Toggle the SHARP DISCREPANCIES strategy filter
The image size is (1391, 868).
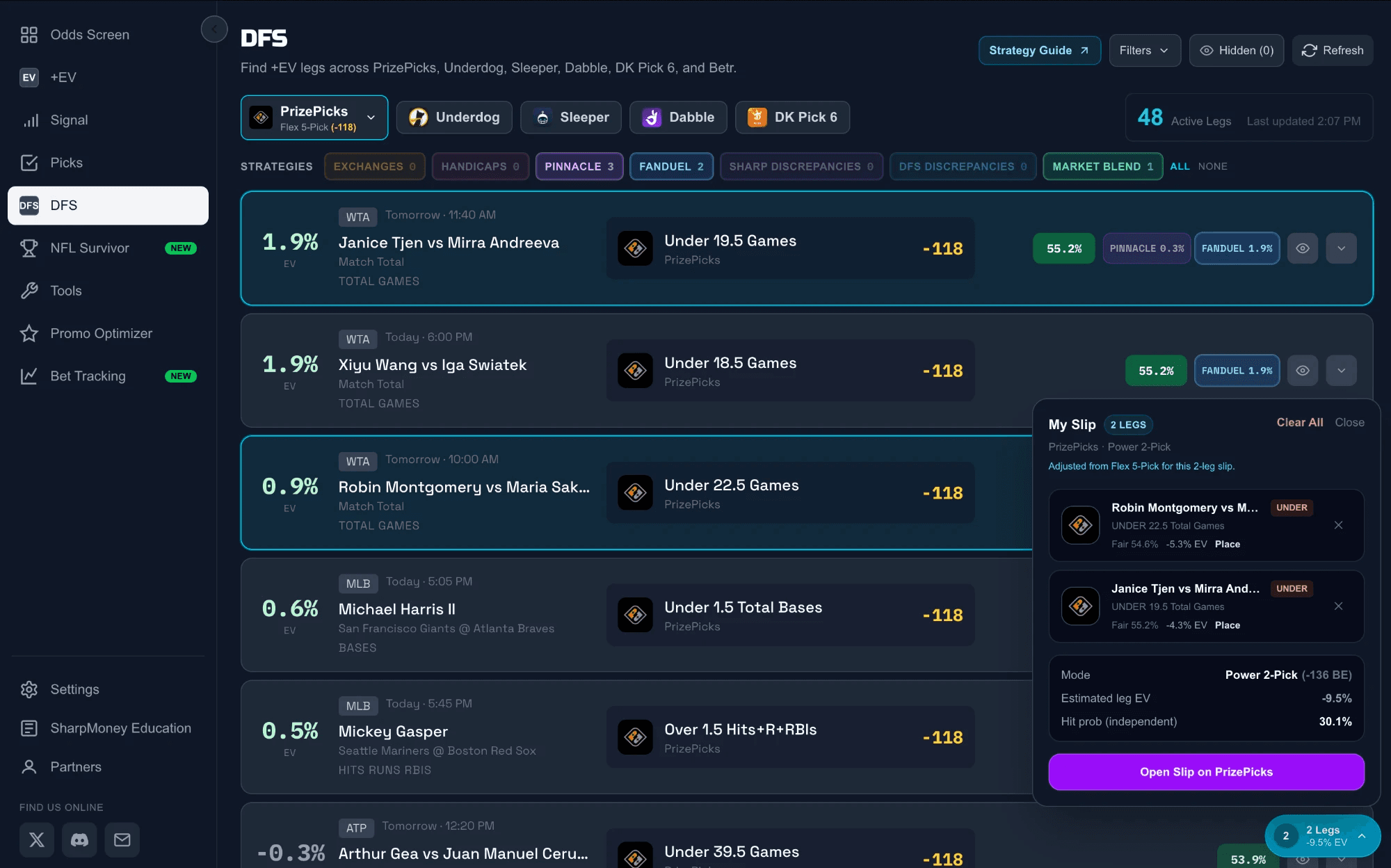tap(801, 166)
